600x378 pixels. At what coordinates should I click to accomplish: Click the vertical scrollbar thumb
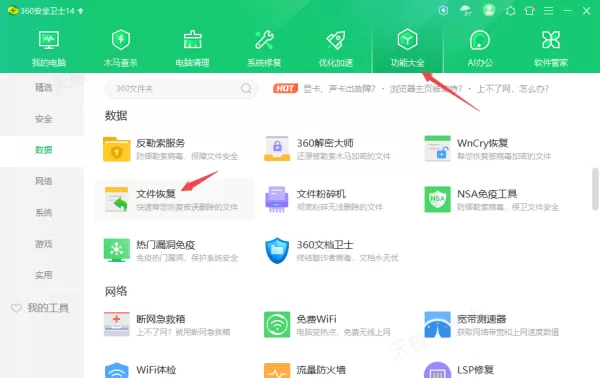click(x=595, y=189)
